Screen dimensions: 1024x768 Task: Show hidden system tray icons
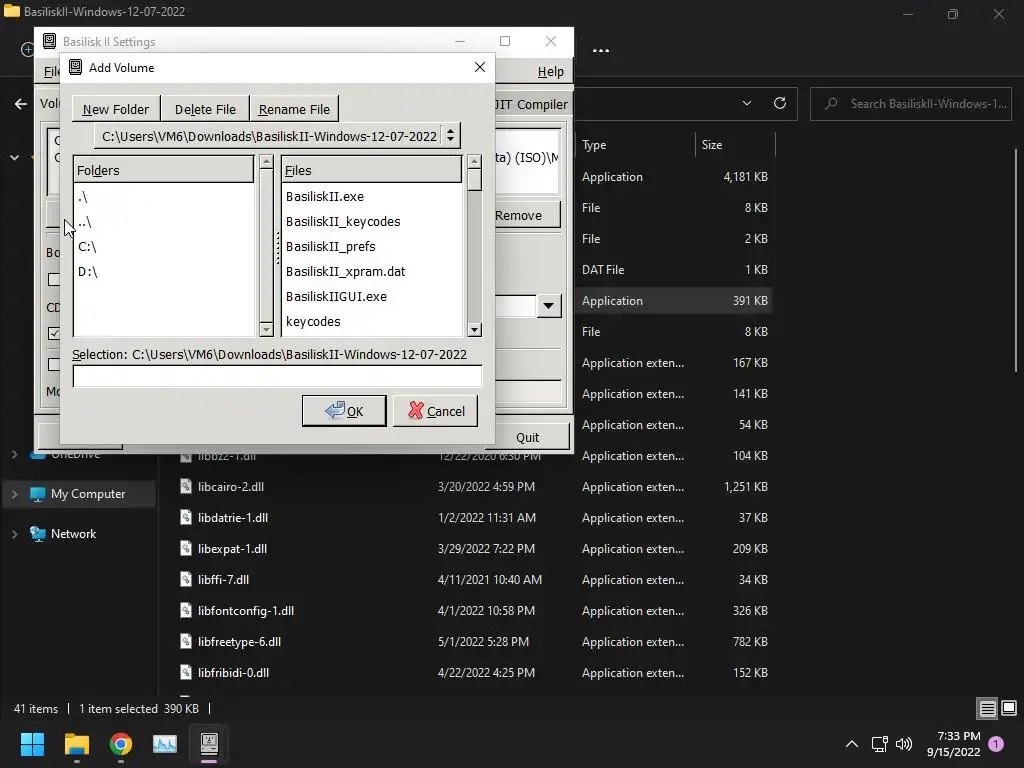(852, 743)
